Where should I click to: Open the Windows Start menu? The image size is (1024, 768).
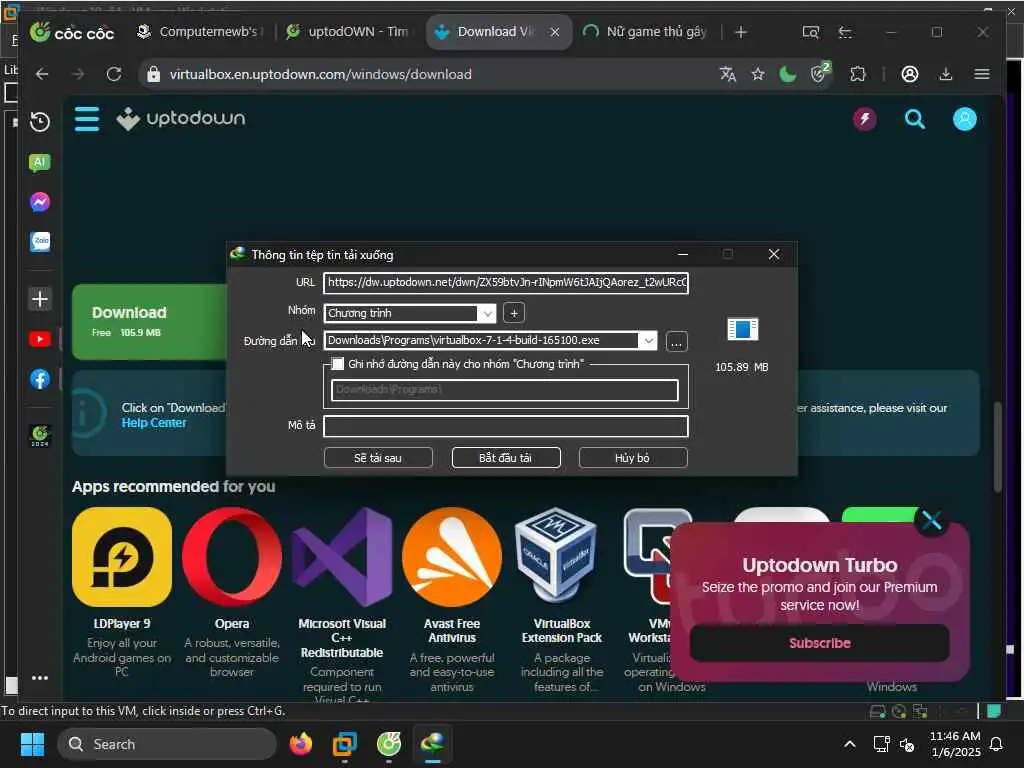[32, 744]
